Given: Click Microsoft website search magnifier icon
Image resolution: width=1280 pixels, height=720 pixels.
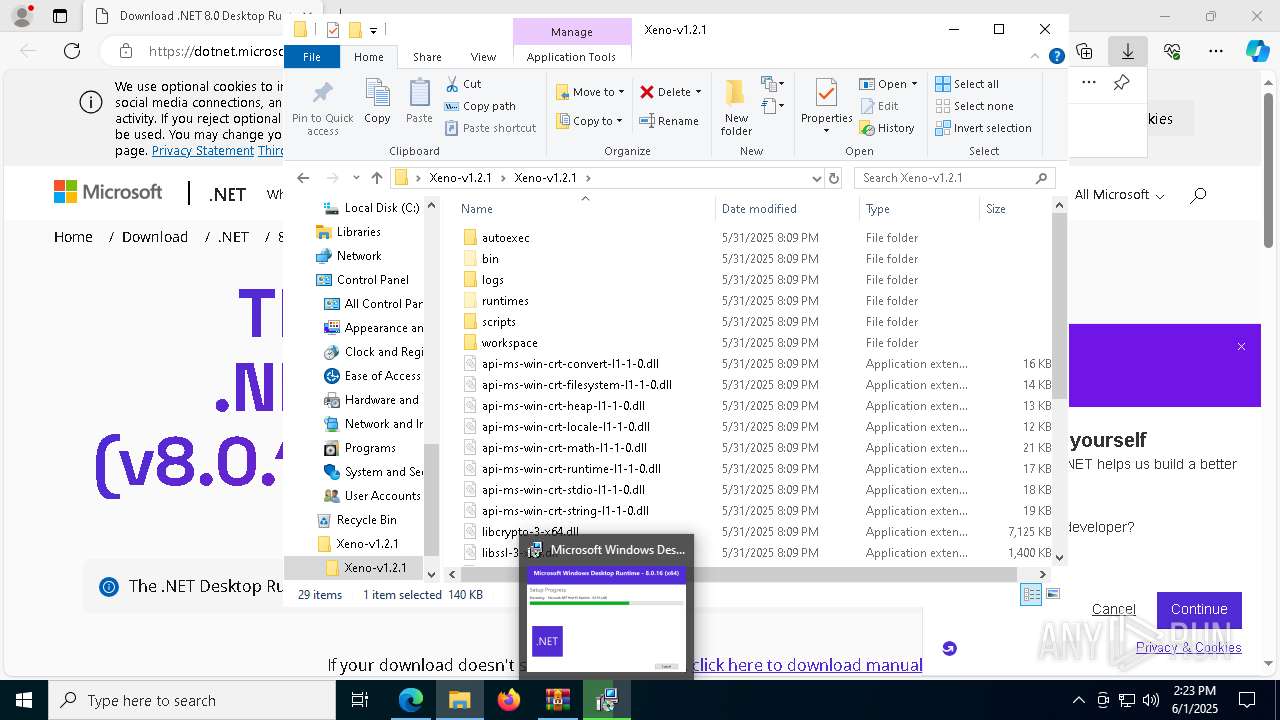Looking at the screenshot, I should pos(1198,195).
